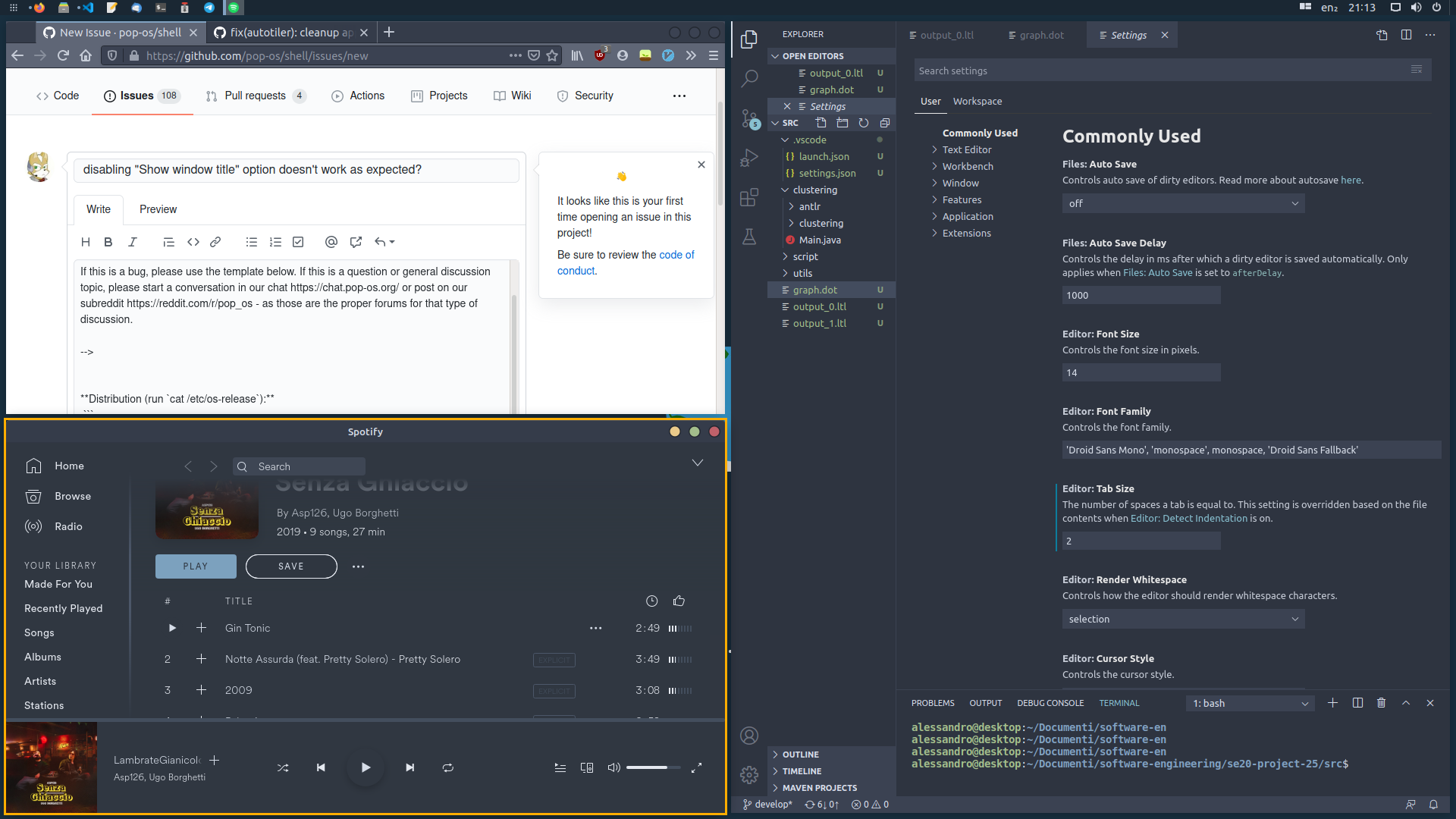Refresh the SRC explorer tree

tap(863, 123)
